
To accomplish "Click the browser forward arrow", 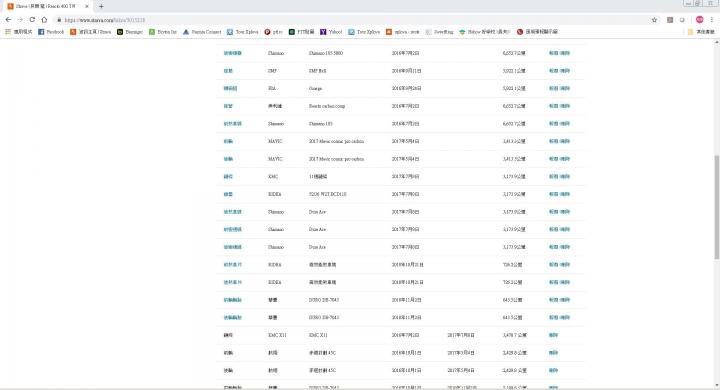I will [x=20, y=20].
